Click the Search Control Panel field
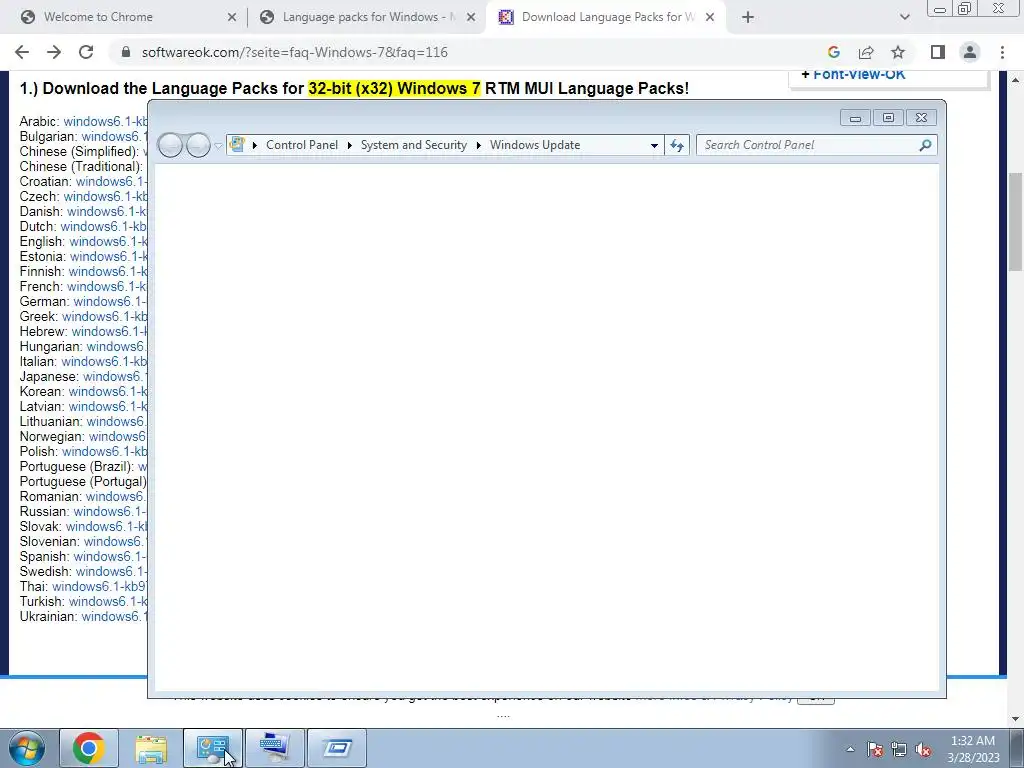 817,145
